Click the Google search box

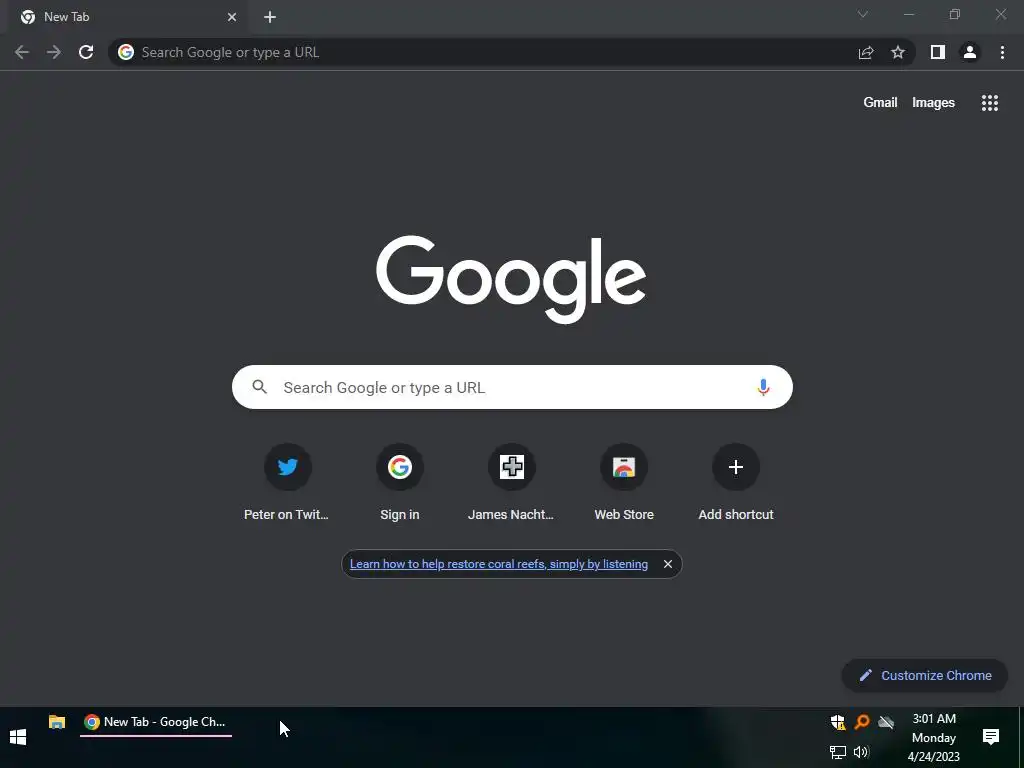(512, 387)
